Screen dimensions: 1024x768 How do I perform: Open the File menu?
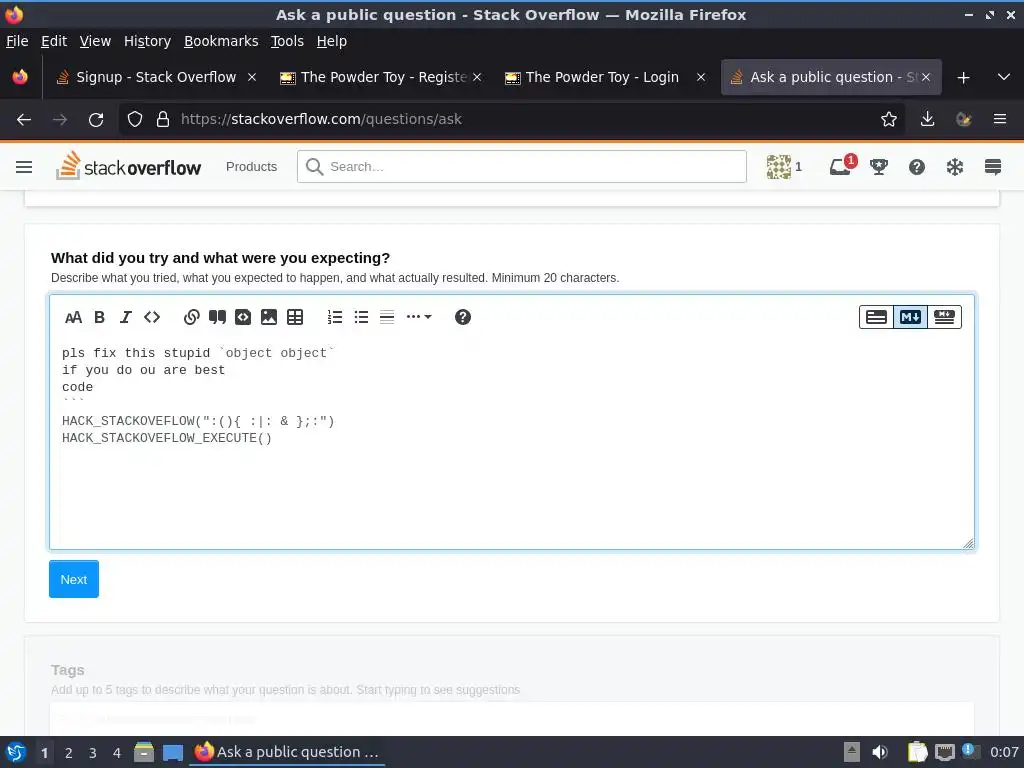pos(17,41)
